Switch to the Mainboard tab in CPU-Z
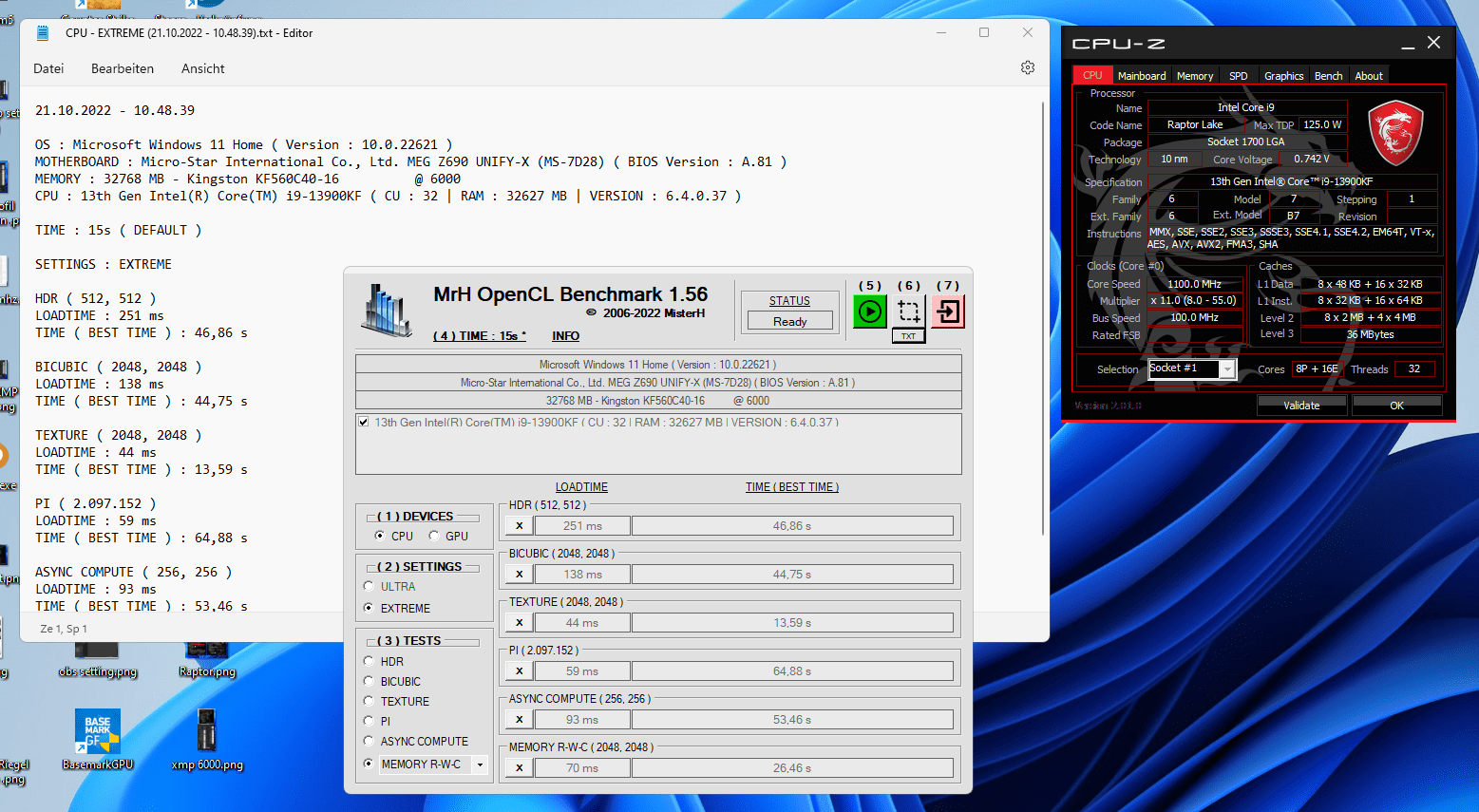Screen dimensions: 1479x812 point(1142,76)
